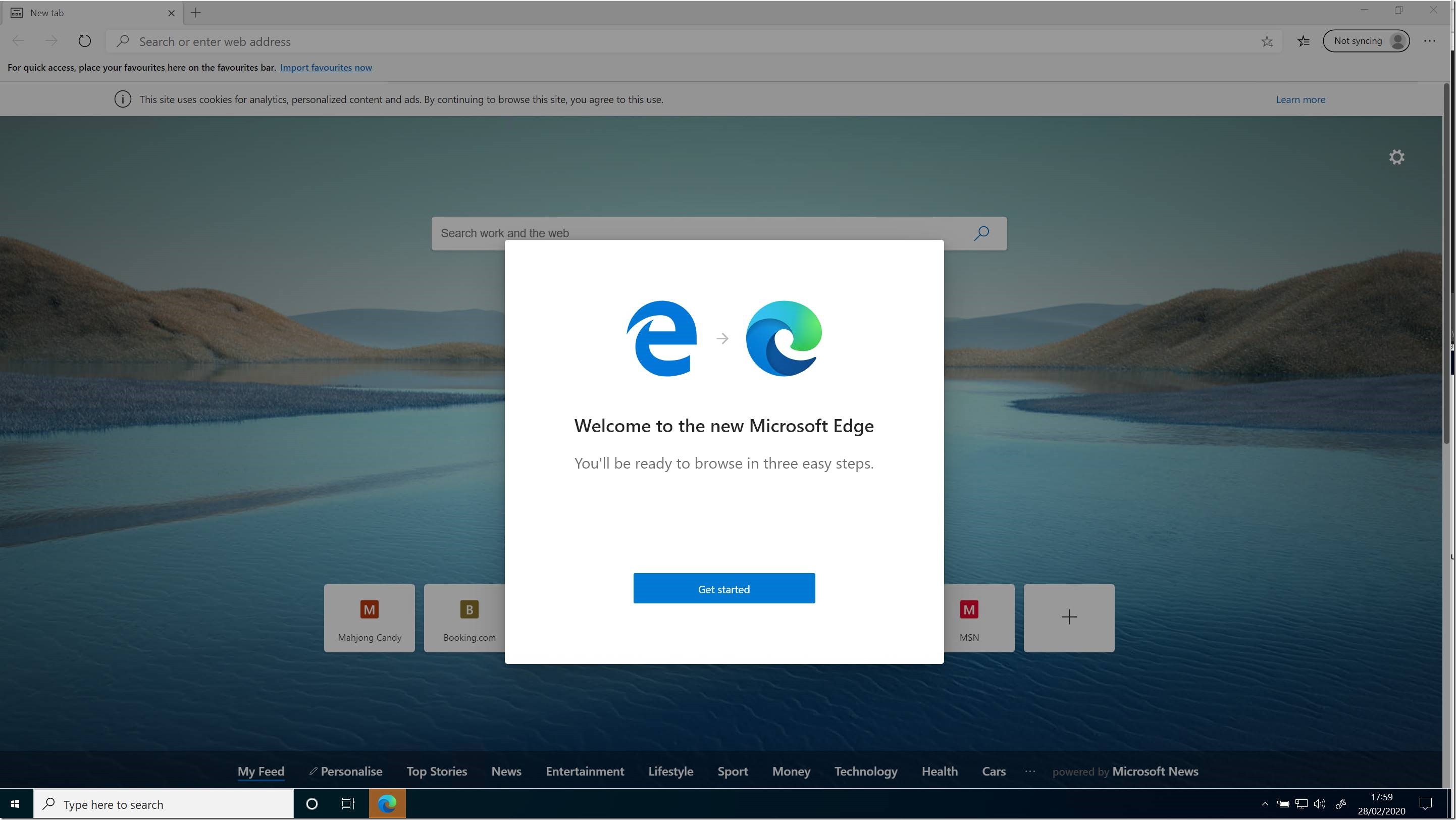Add this page to favourites star
Image resolution: width=1456 pixels, height=820 pixels.
(x=1267, y=41)
